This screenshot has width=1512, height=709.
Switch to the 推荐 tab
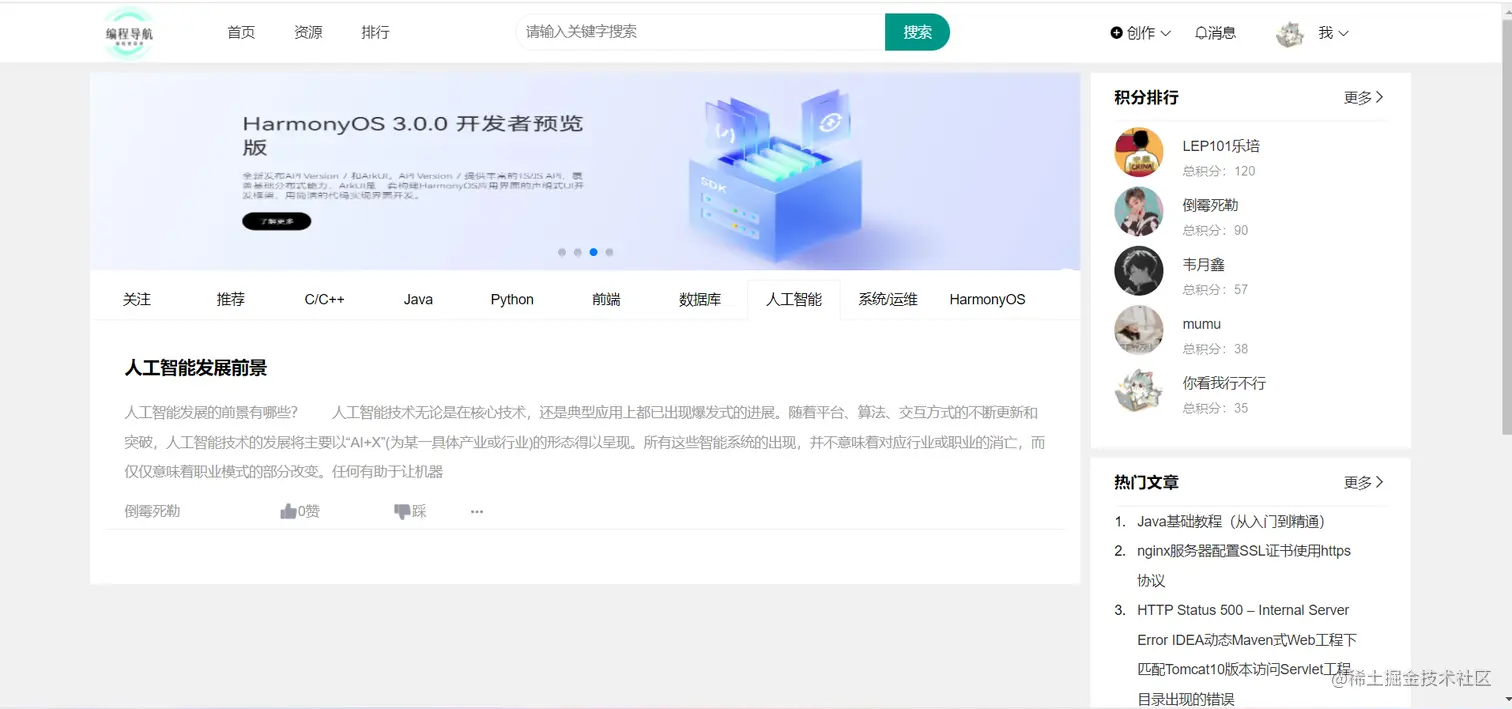[231, 299]
